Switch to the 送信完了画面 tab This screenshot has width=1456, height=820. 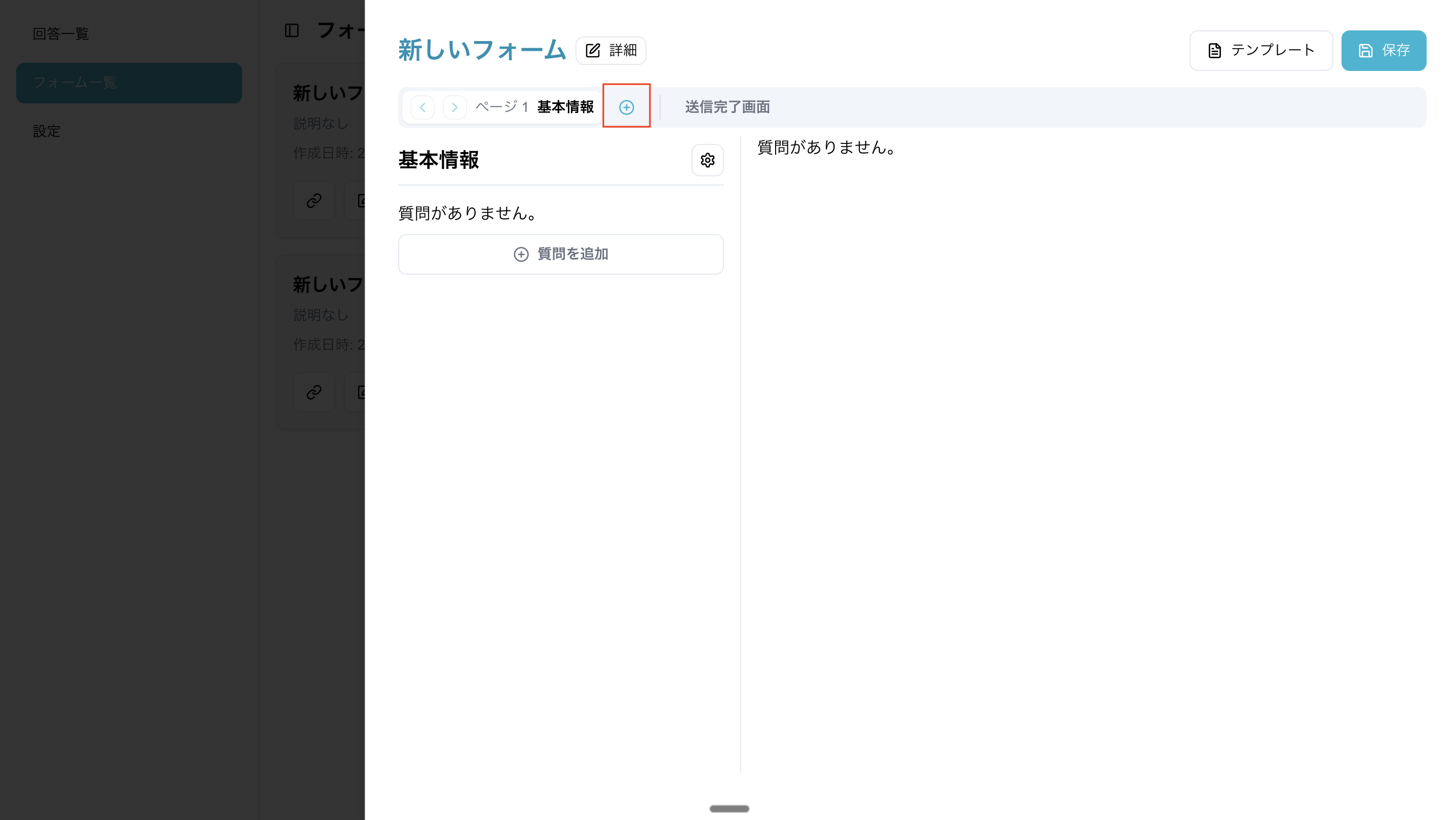[727, 107]
